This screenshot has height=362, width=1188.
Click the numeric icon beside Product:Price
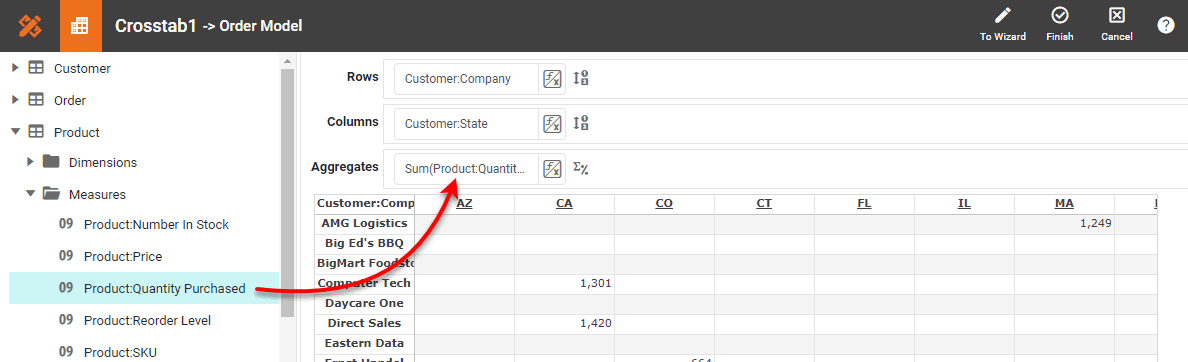tap(66, 257)
